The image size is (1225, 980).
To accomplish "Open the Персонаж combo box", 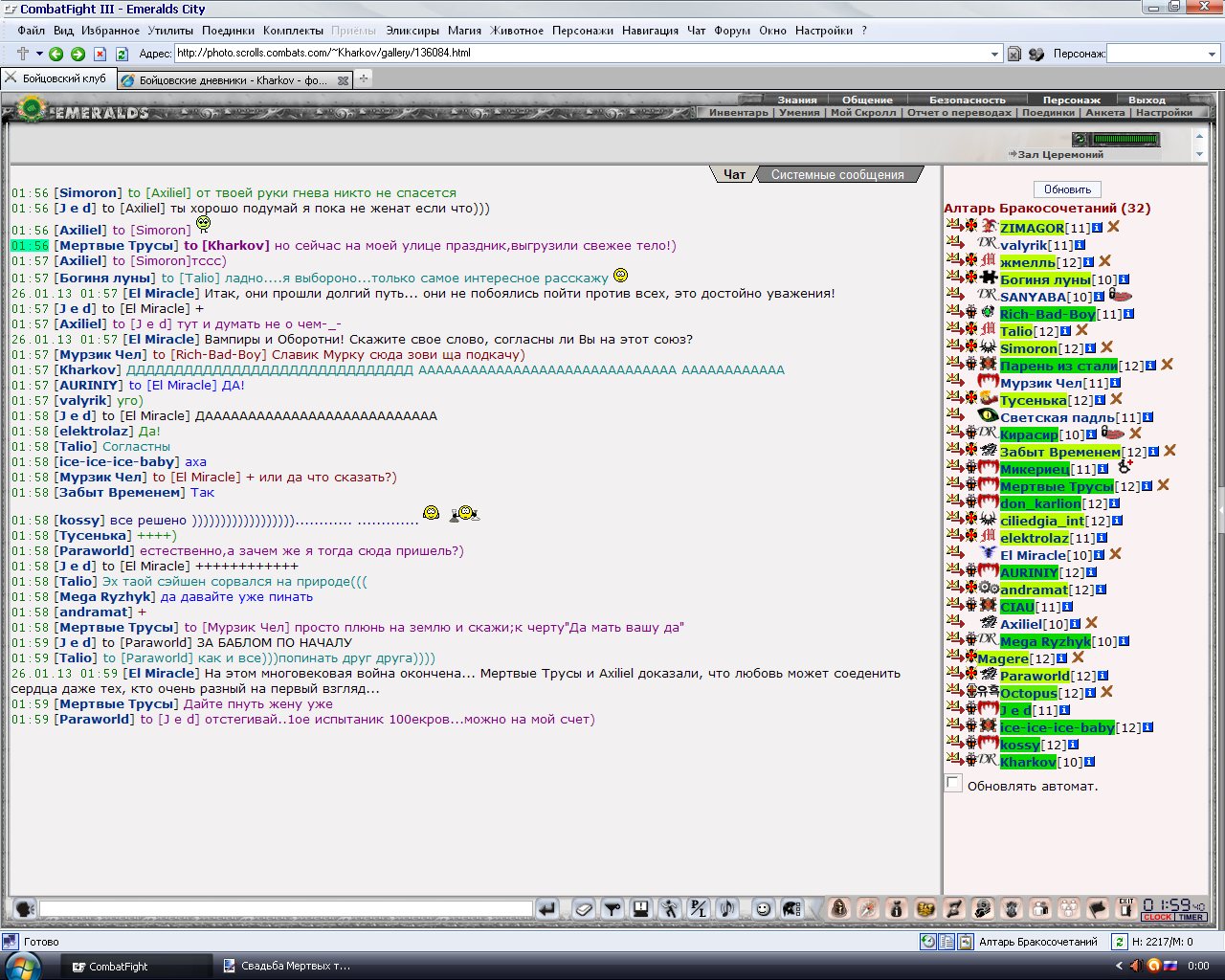I will [x=1162, y=54].
